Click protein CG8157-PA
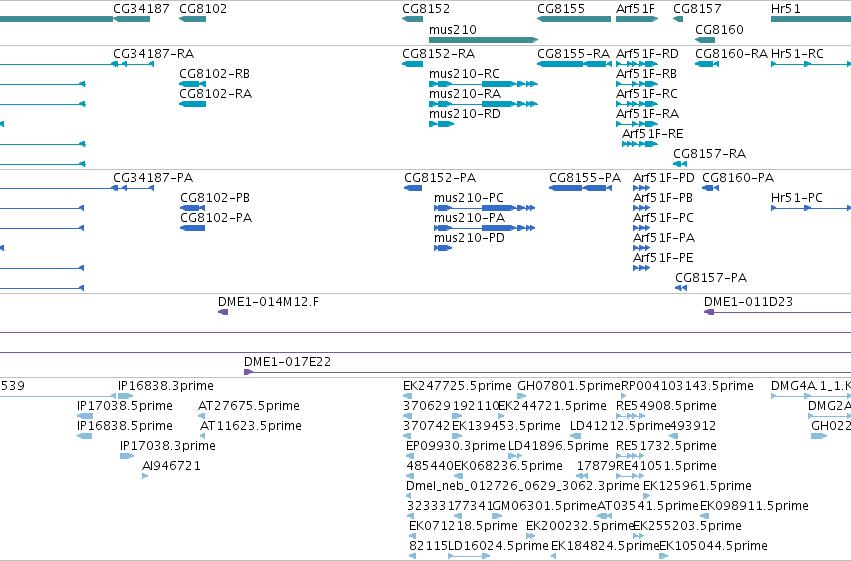 coord(712,278)
